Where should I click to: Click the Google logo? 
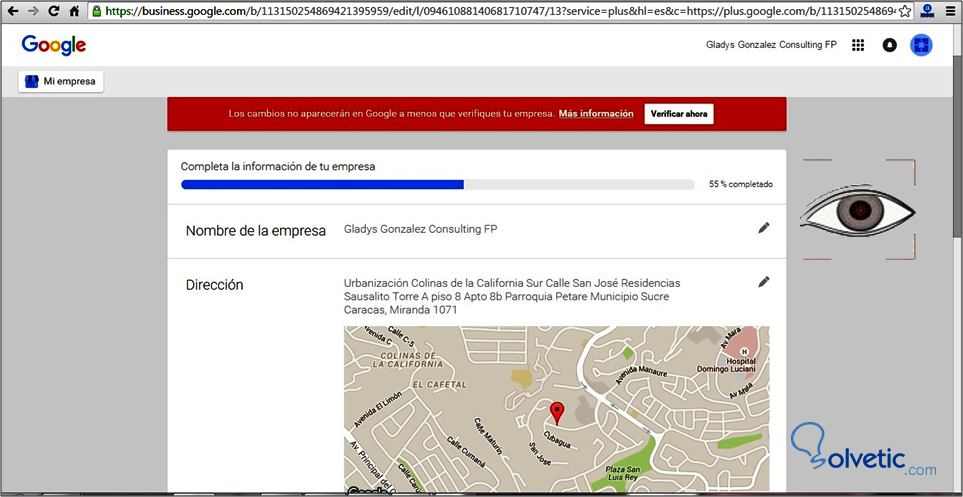[x=54, y=45]
